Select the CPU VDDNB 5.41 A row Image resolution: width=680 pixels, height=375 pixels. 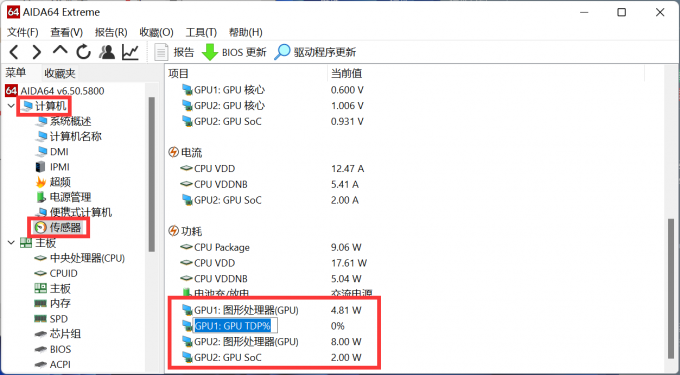coord(270,184)
